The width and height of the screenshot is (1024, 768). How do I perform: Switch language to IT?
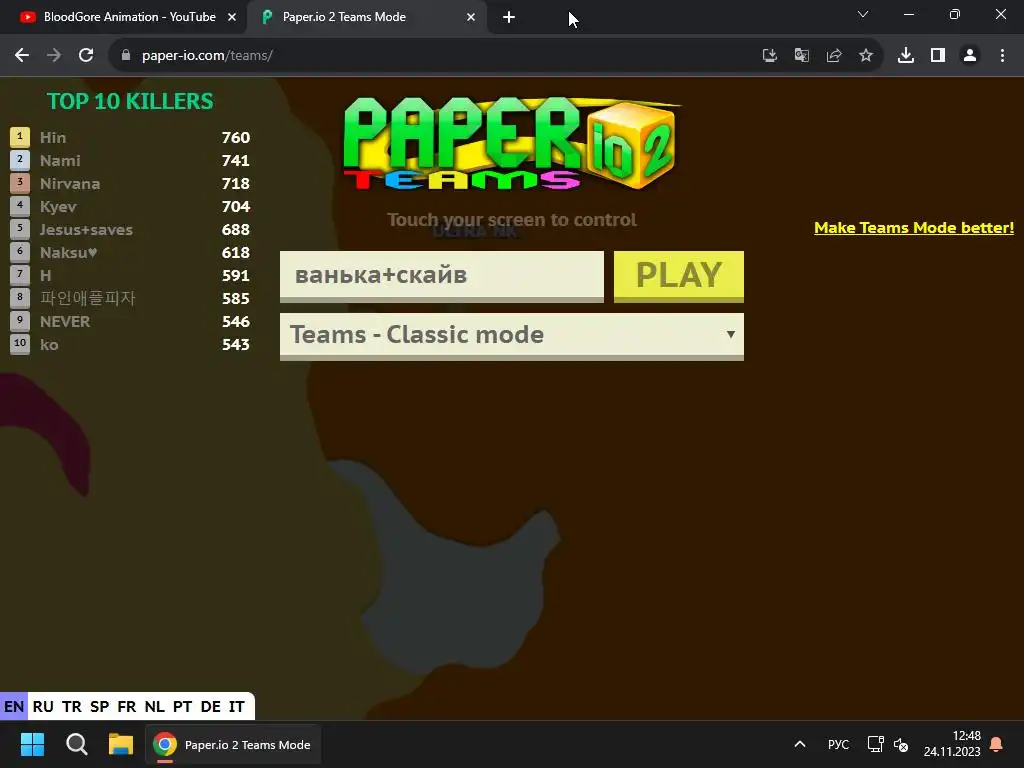click(236, 707)
